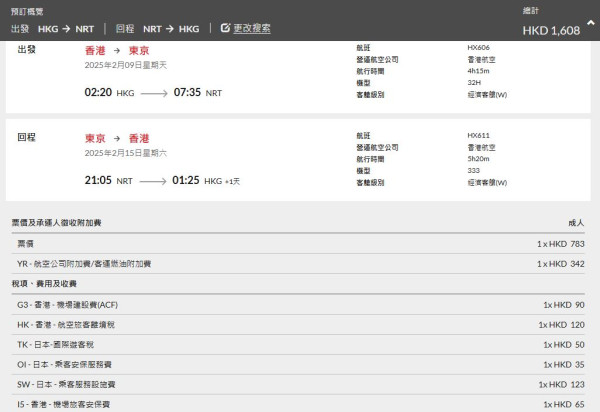Image resolution: width=600 pixels, height=412 pixels.
Task: Click the long arrow between 21:05 and 01:25
Action: coord(153,181)
